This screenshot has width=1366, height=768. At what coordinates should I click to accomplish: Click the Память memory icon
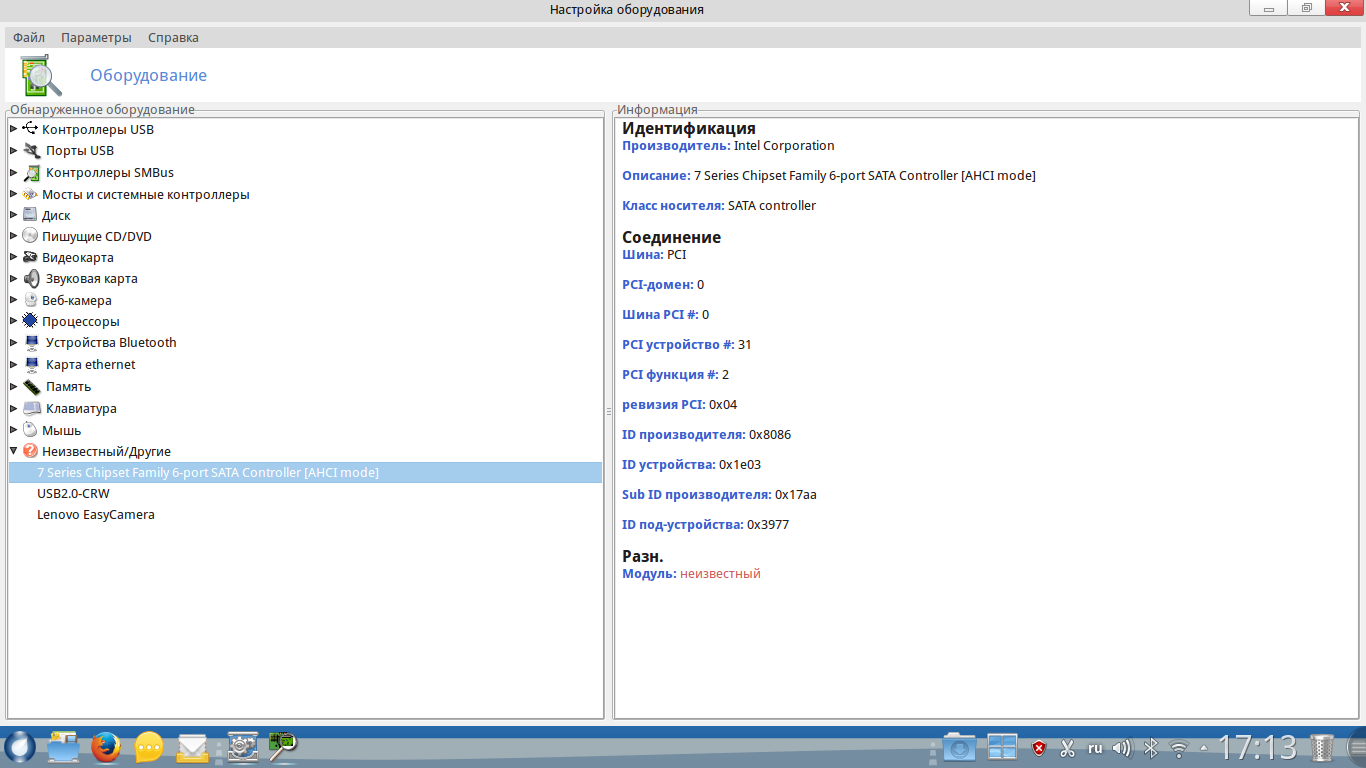pos(31,387)
